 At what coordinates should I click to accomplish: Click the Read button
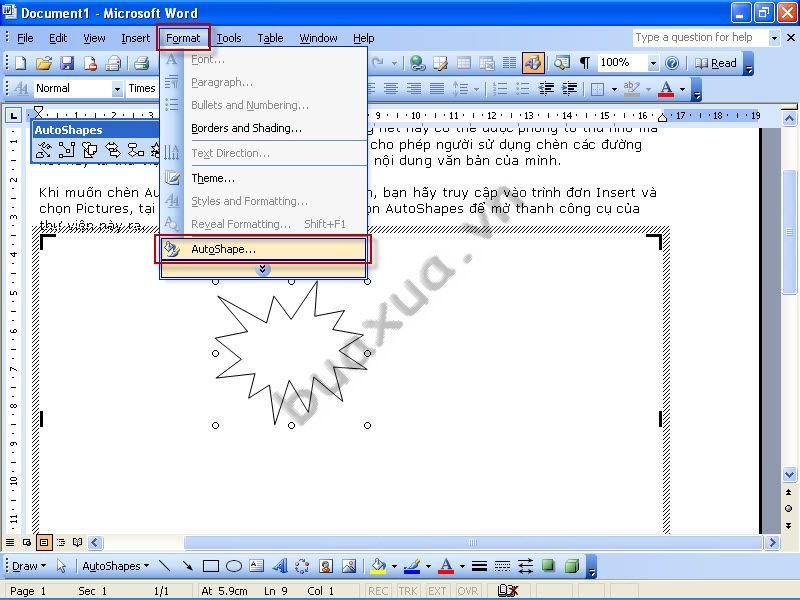tap(716, 63)
